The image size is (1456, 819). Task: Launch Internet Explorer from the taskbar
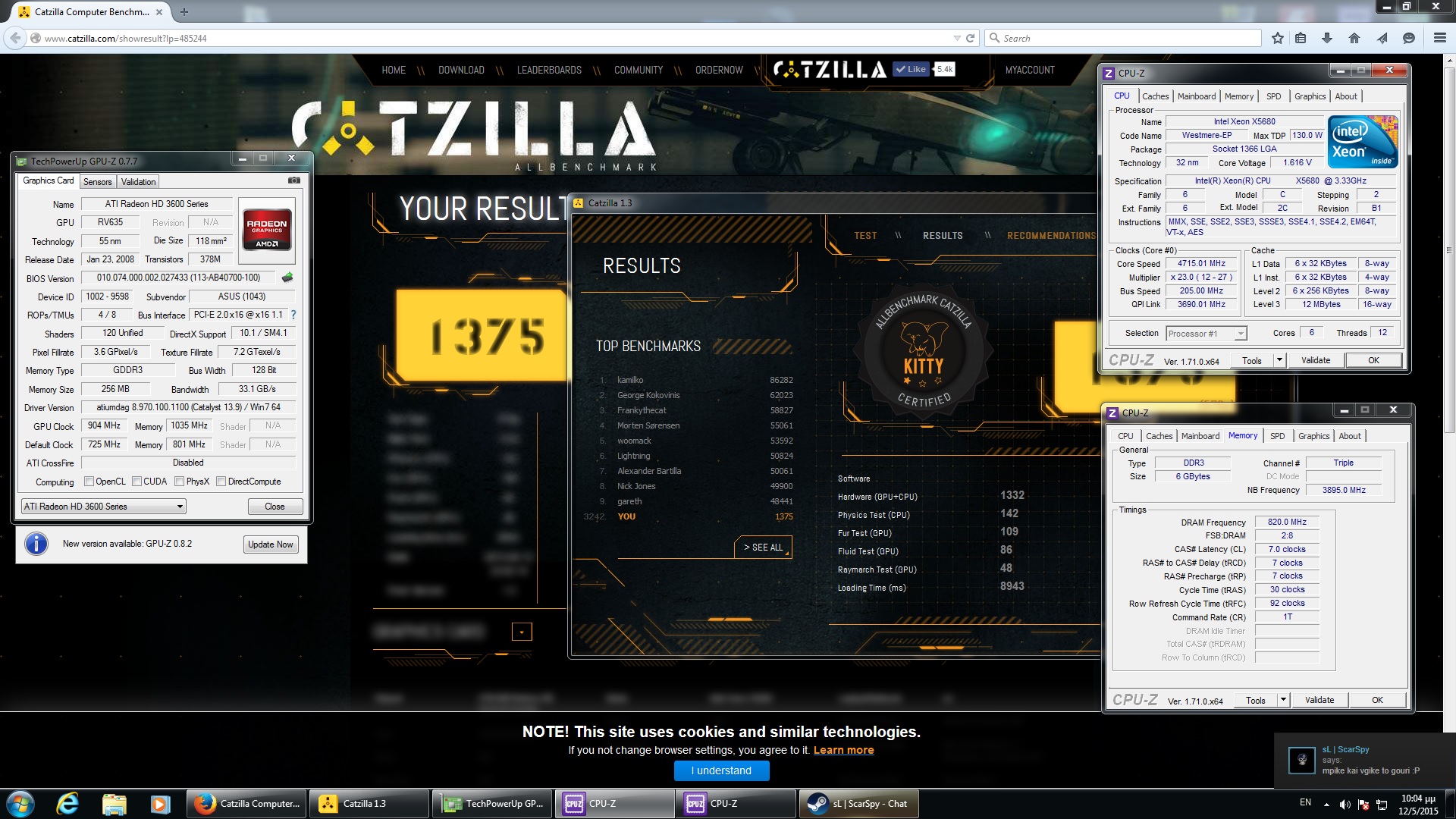(x=67, y=804)
